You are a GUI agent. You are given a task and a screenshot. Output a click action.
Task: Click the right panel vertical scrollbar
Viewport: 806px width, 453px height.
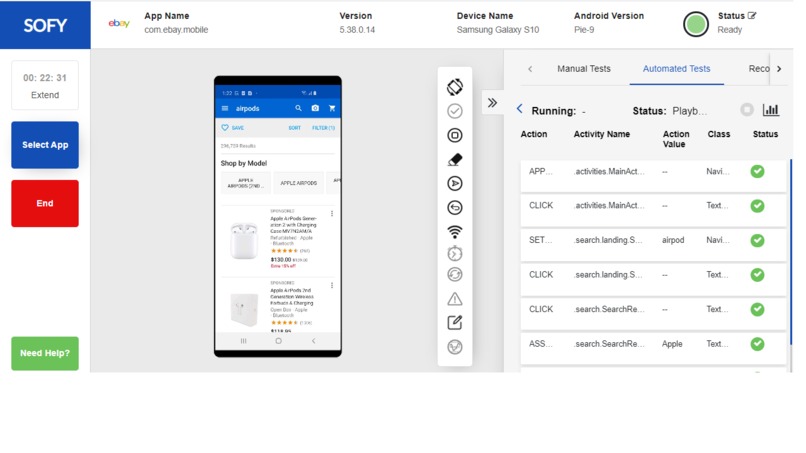791,252
